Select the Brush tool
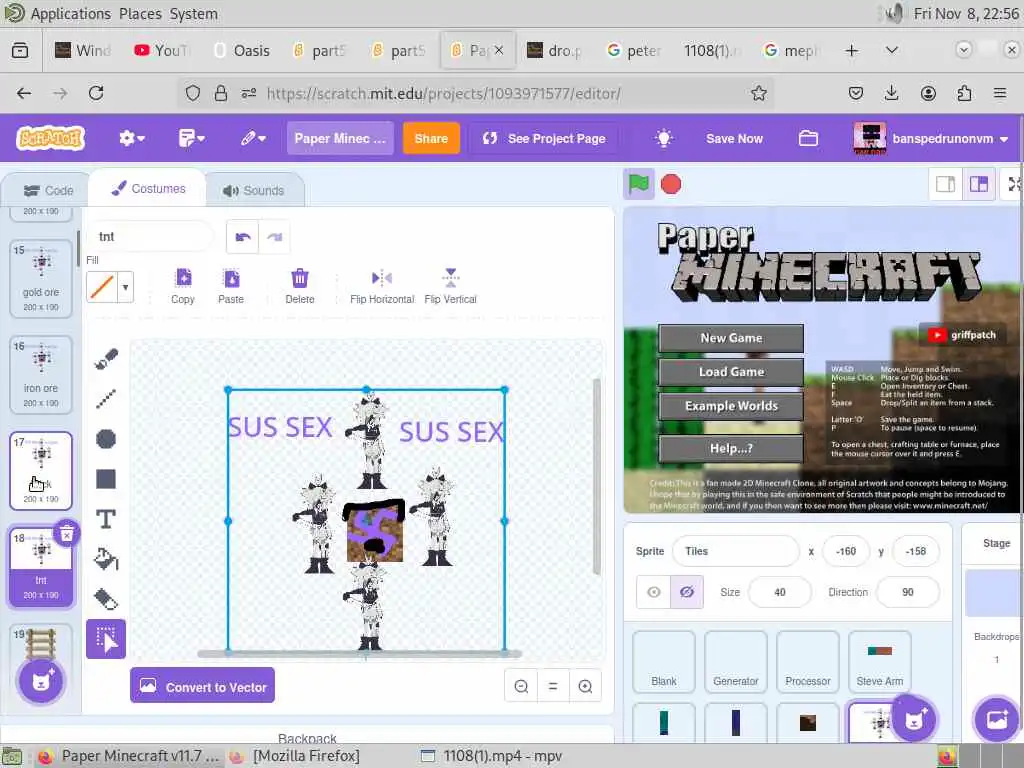This screenshot has width=1024, height=768. coord(106,359)
